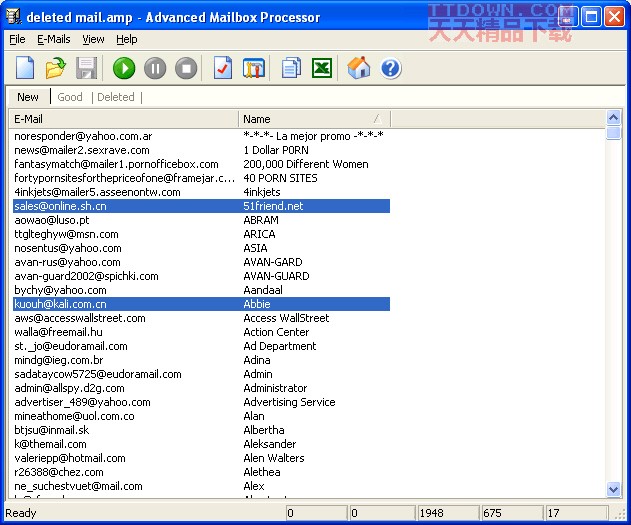This screenshot has height=525, width=631.
Task: Click the name 'Alen Walters'
Action: [274, 458]
